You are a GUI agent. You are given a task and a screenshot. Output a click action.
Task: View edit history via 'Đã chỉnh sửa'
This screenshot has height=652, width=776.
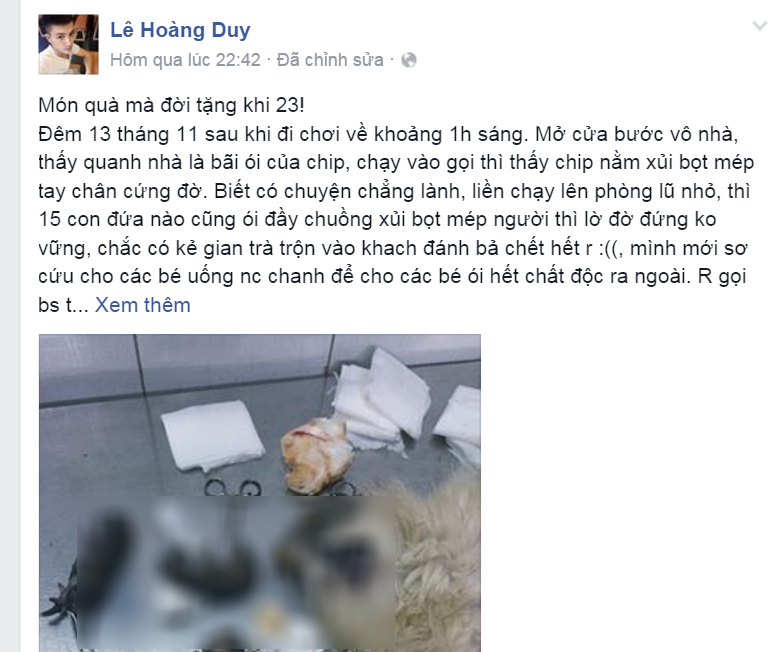330,60
